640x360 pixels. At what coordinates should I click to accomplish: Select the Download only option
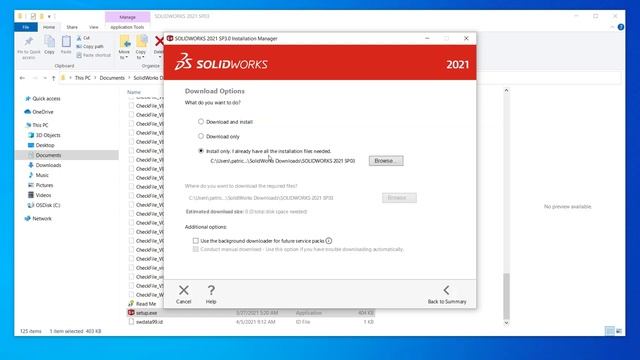click(x=201, y=136)
